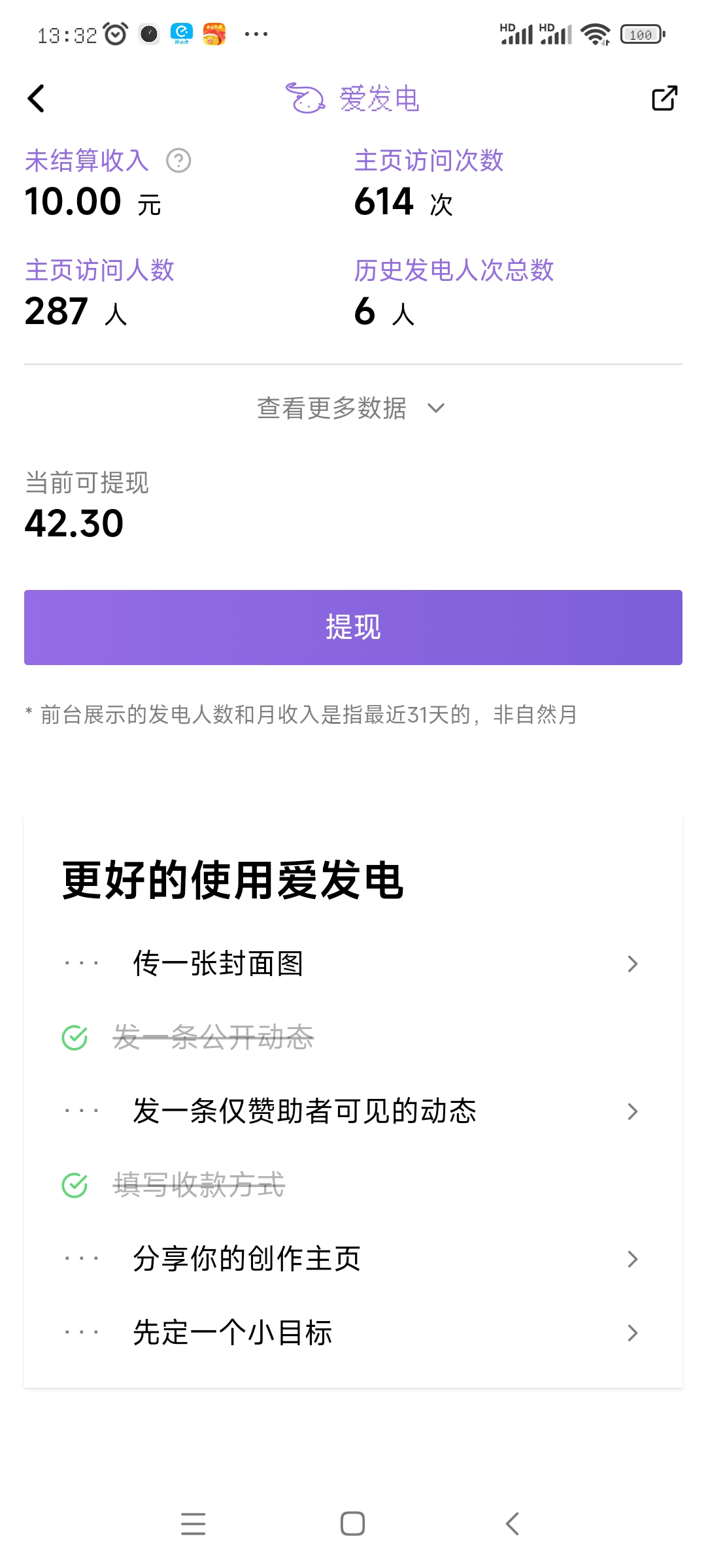Open the share/external link icon
Viewport: 706px width, 1568px height.
(664, 99)
